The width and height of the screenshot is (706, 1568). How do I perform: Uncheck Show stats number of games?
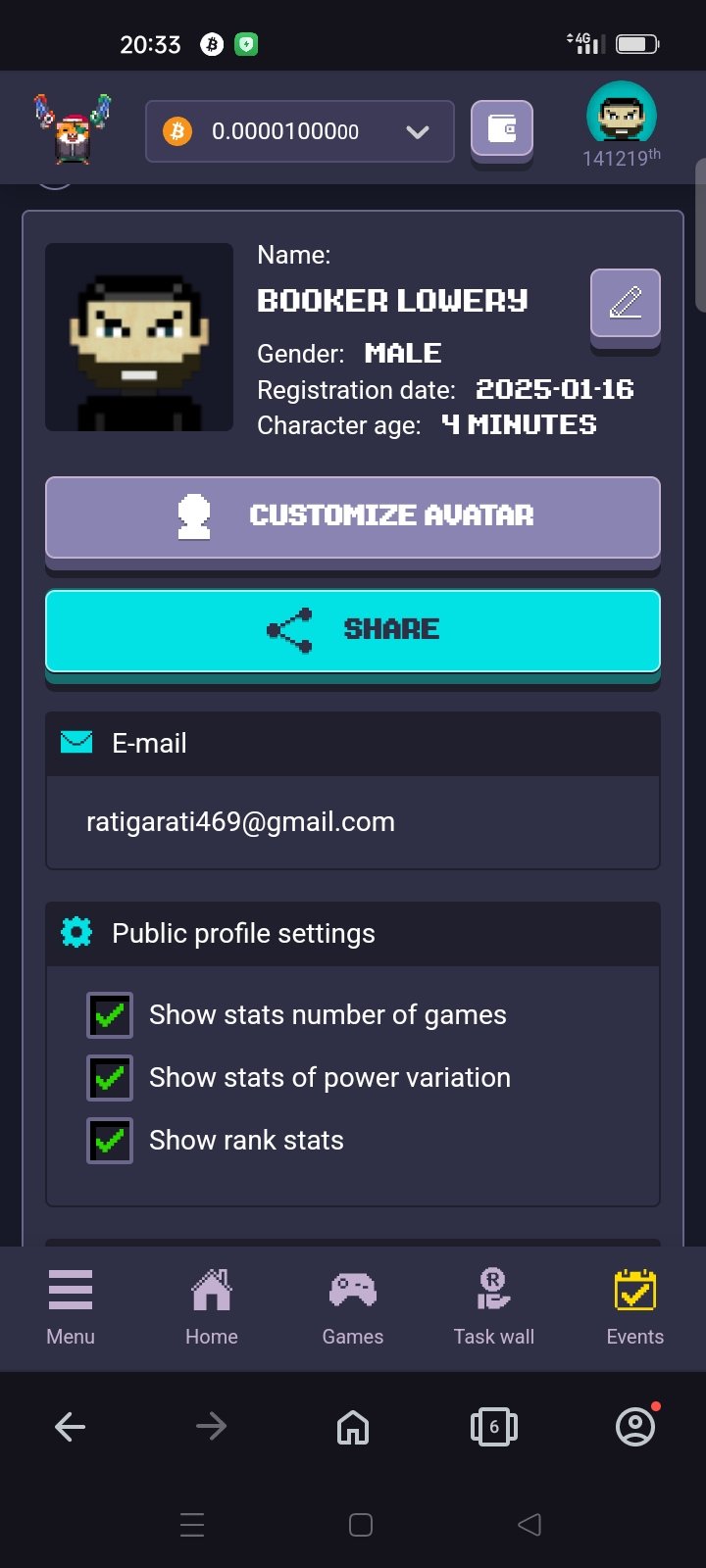[110, 1015]
